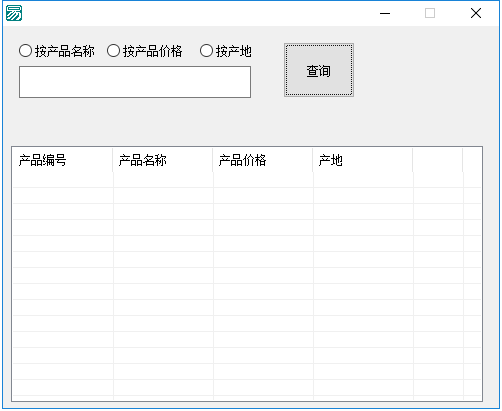Click the blank column header after 产地

(x=438, y=160)
